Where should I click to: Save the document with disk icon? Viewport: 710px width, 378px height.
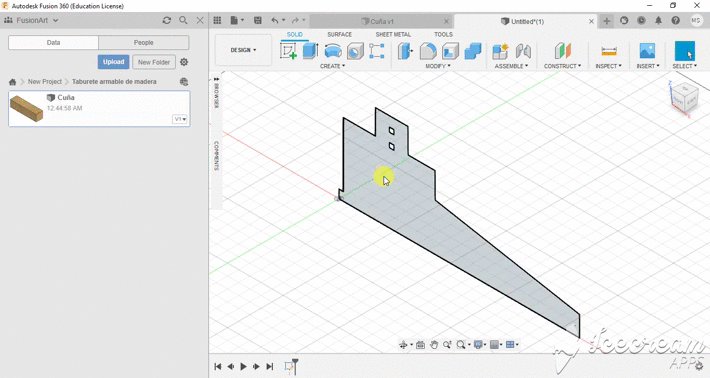point(258,20)
